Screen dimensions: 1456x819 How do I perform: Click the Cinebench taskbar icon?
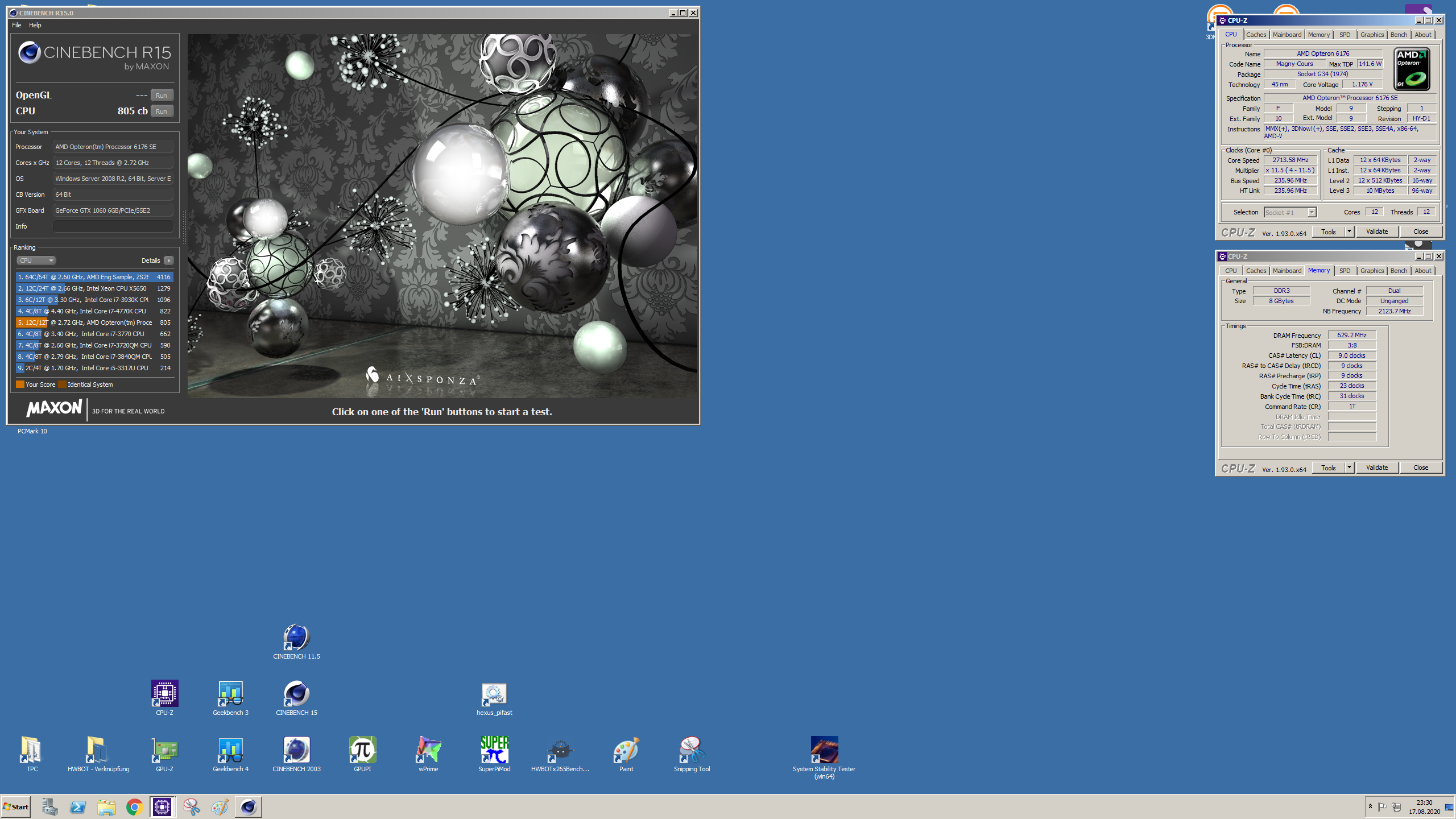coord(248,807)
